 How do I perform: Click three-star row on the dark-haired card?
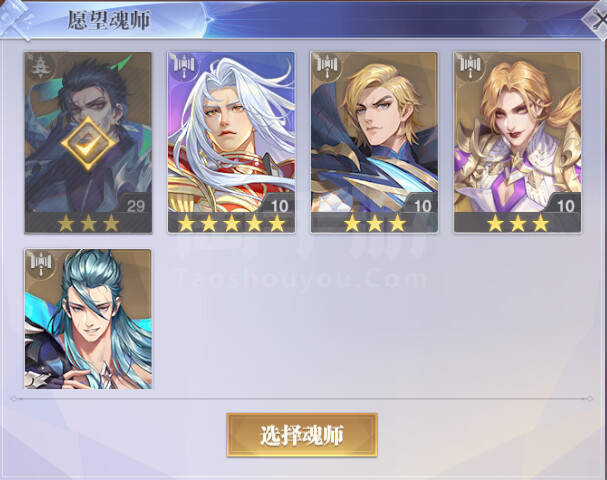point(88,223)
